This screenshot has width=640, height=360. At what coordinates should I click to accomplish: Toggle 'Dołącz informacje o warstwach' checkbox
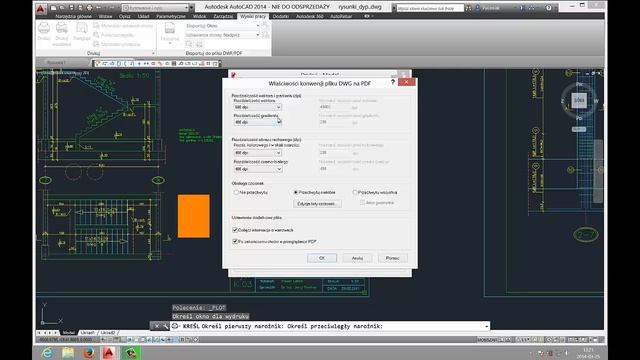pos(235,230)
